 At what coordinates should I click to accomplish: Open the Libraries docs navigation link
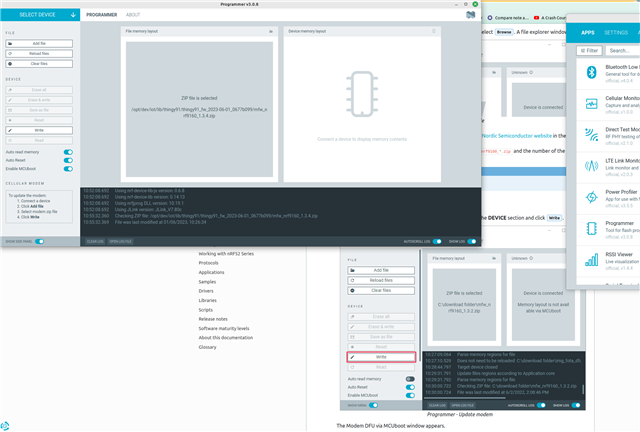click(208, 301)
